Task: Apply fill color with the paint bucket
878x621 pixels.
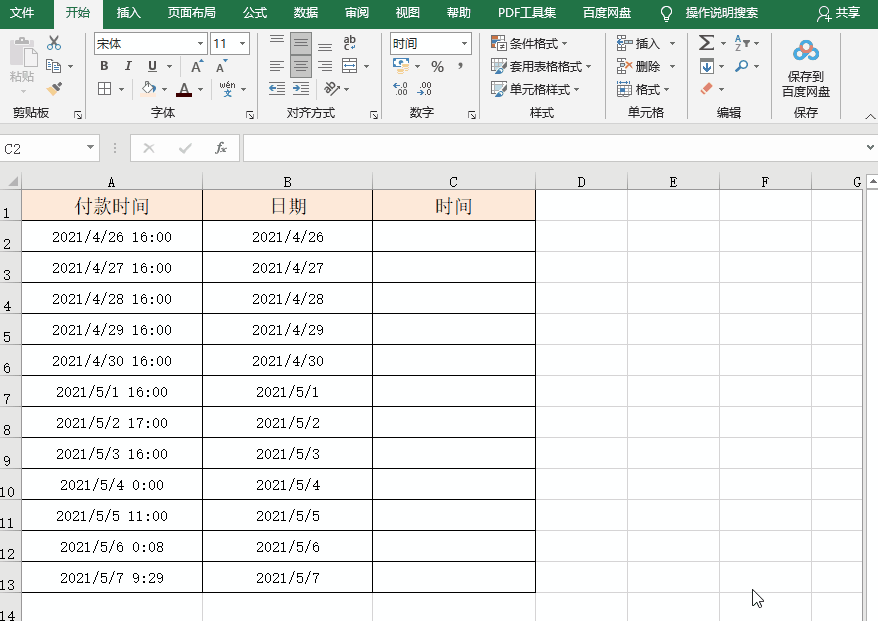Action: (148, 88)
